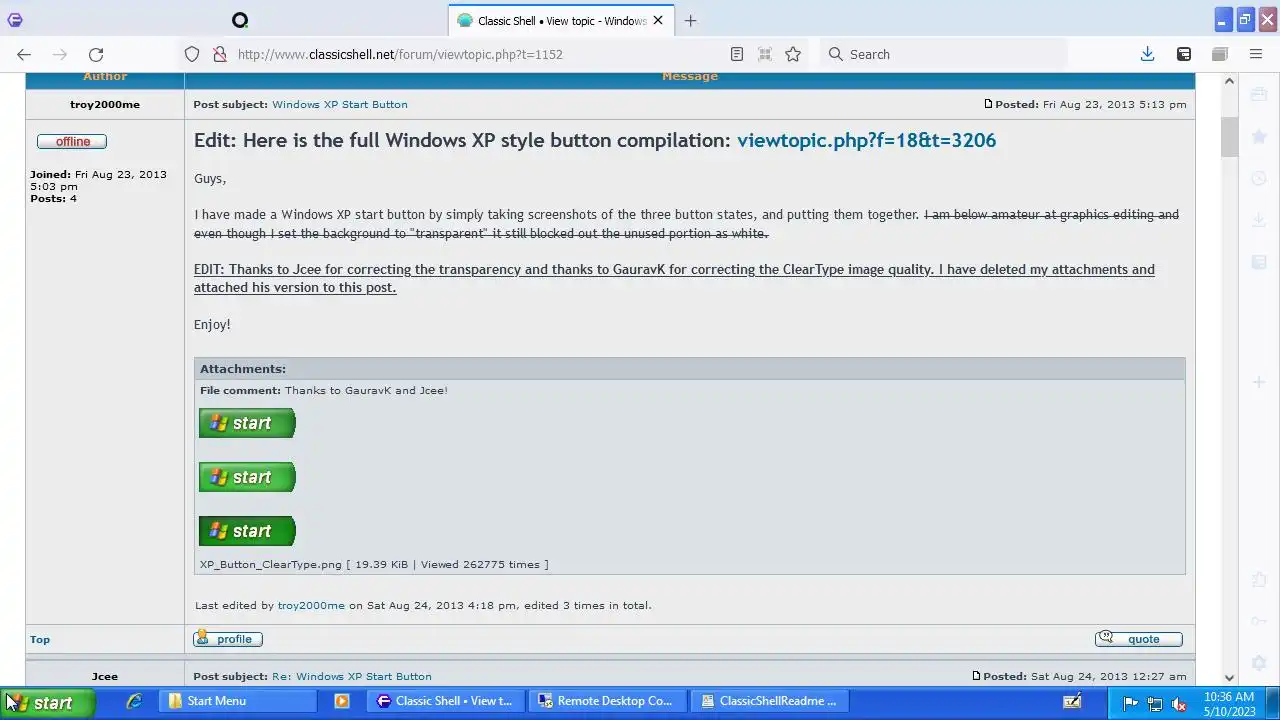Open troy2000me link in last edited line
This screenshot has width=1280, height=720.
(311, 605)
